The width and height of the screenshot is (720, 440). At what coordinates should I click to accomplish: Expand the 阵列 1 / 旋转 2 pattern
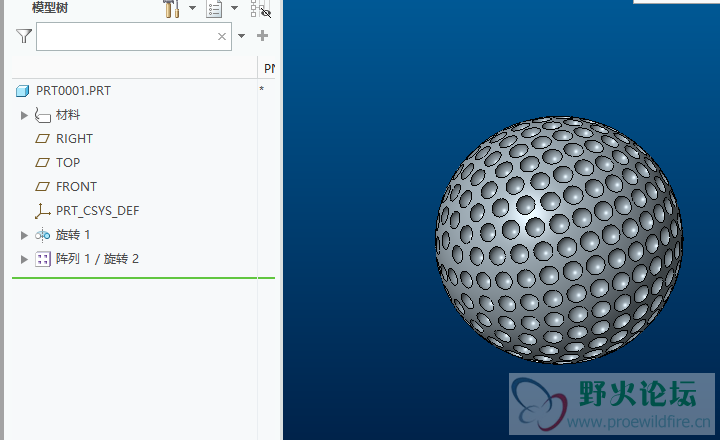tap(24, 259)
